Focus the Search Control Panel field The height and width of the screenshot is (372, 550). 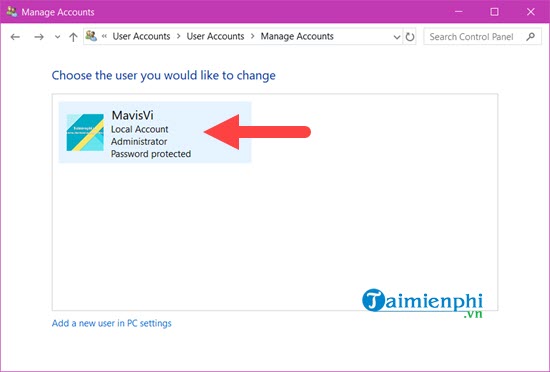pyautogui.click(x=482, y=37)
